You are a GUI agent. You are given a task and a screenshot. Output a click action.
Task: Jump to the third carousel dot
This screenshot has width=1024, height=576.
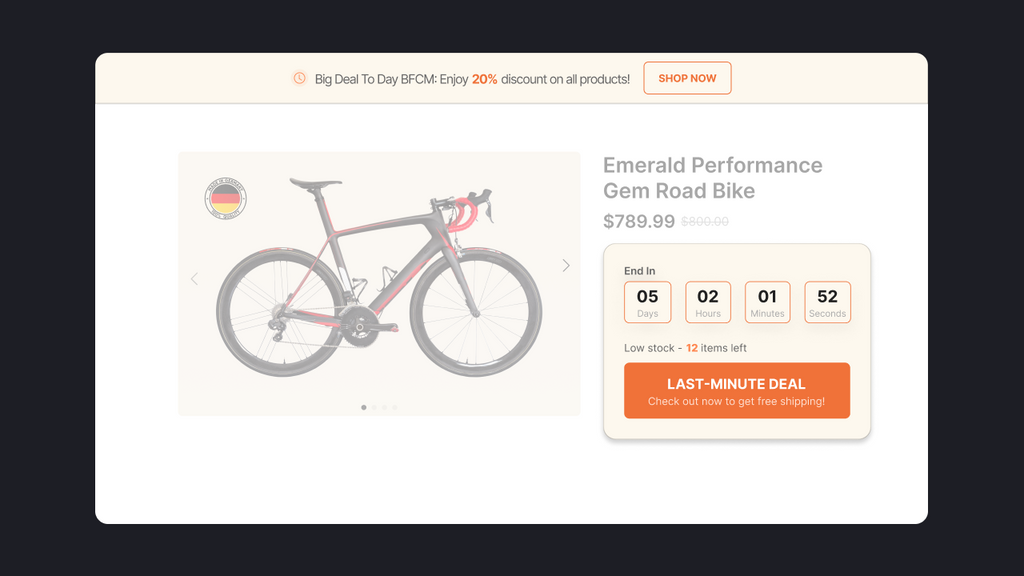coord(384,407)
